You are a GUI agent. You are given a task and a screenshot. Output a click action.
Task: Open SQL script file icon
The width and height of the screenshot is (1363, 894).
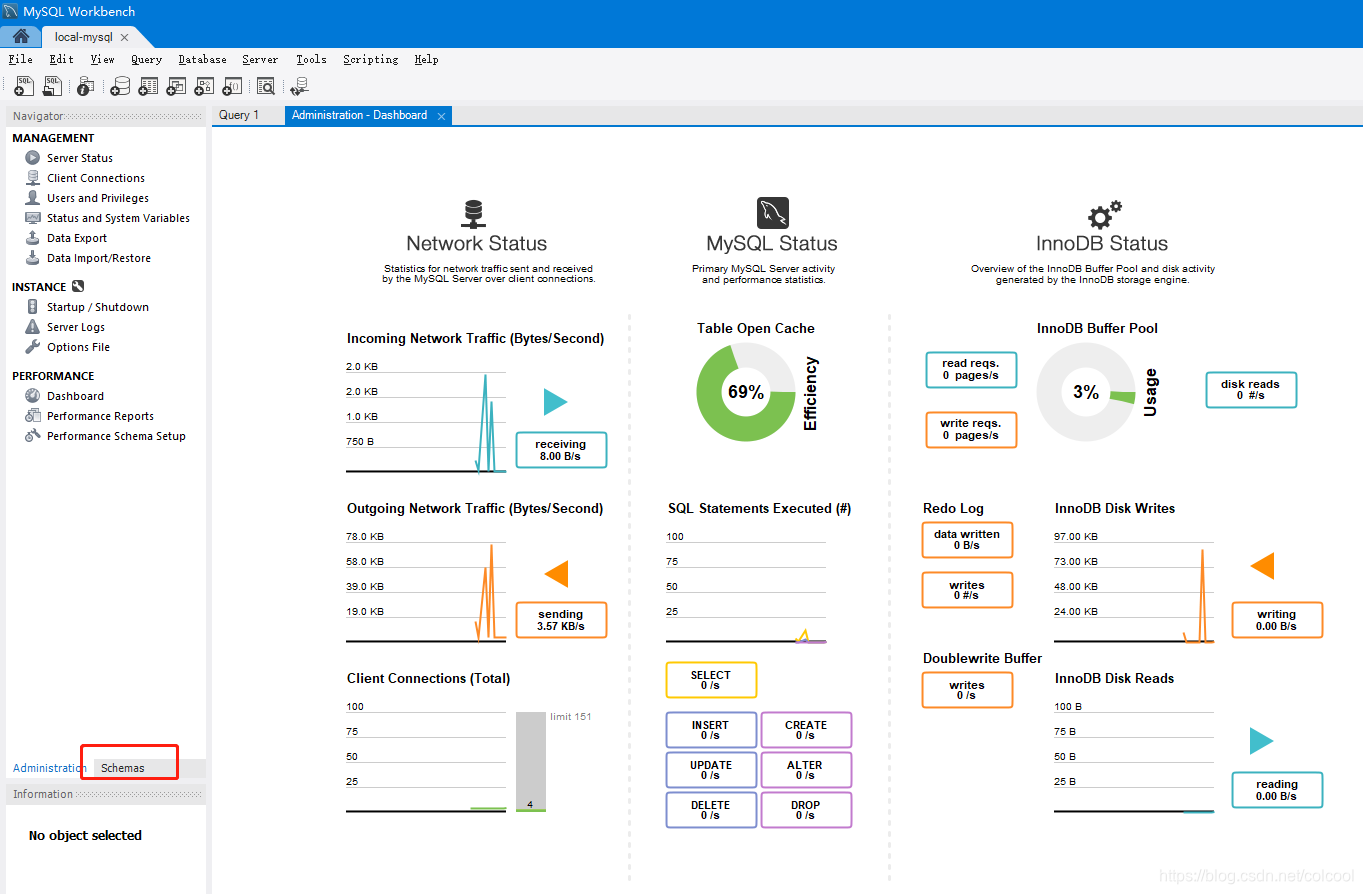click(x=52, y=87)
